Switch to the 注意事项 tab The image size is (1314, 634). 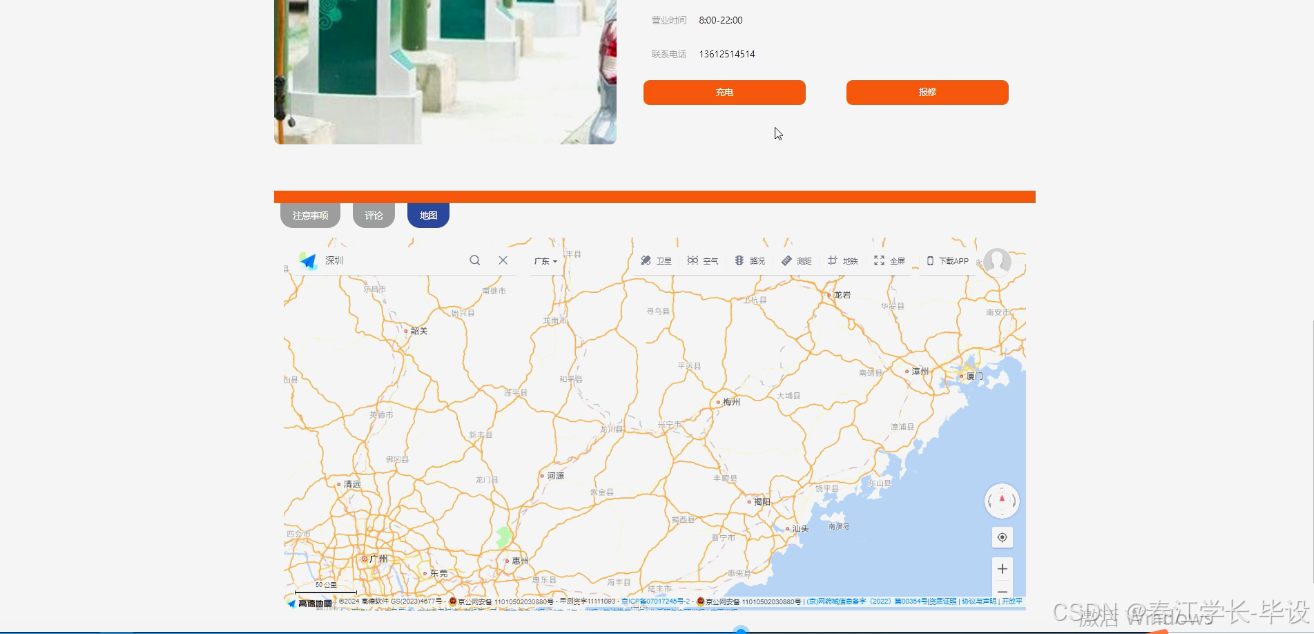(x=310, y=215)
